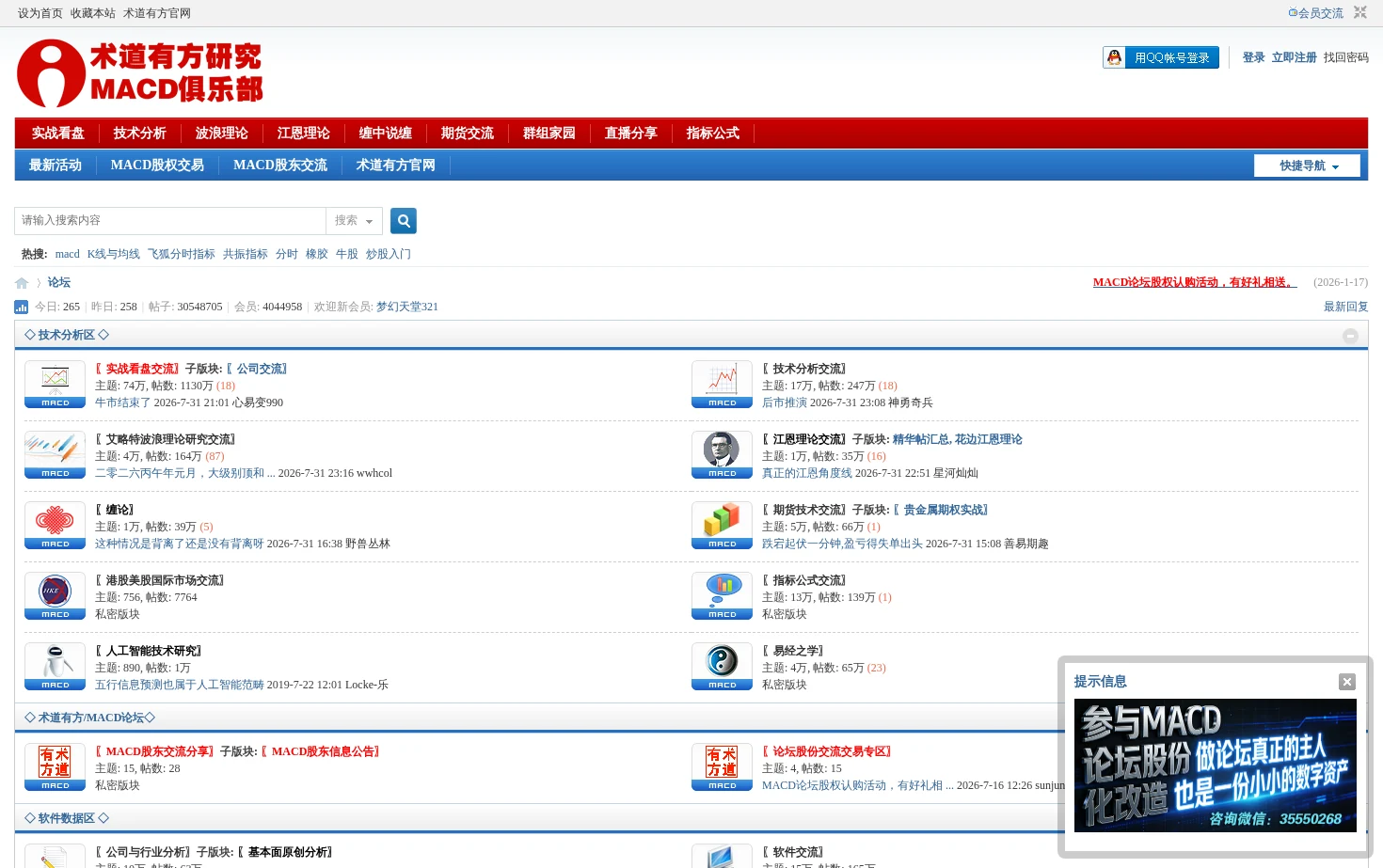
Task: Open the 期货技术交流 bar chart icon
Action: pyautogui.click(x=723, y=525)
